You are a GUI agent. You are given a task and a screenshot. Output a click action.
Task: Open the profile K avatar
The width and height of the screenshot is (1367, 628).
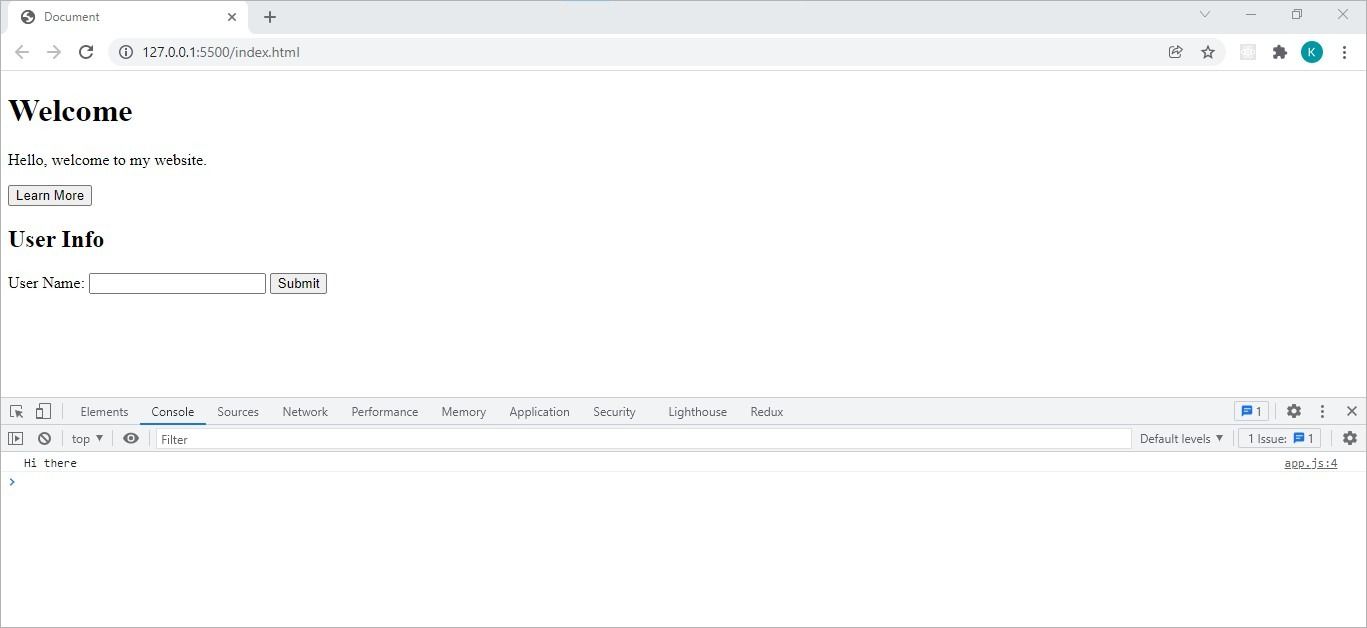(1312, 52)
